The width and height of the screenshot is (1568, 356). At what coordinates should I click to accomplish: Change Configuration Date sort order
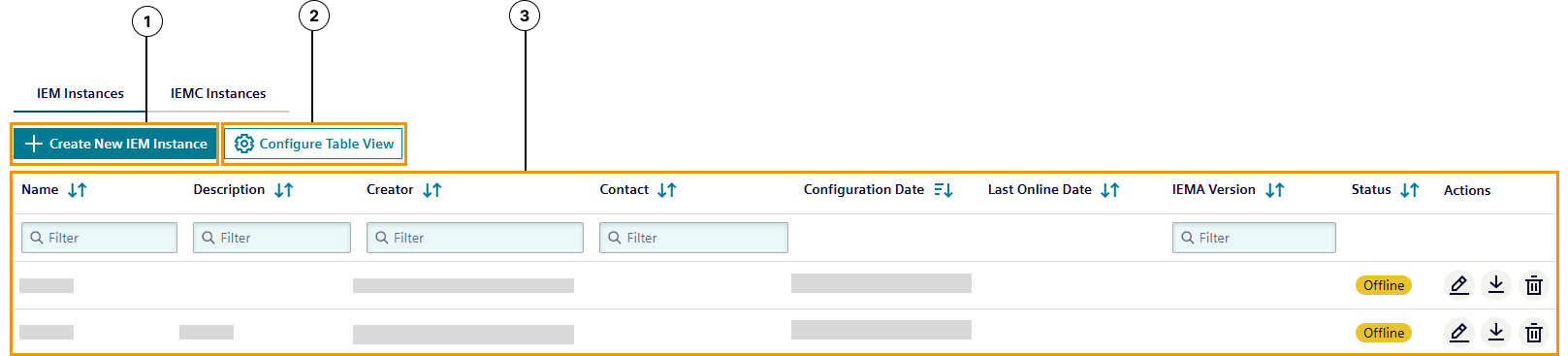pyautogui.click(x=944, y=190)
